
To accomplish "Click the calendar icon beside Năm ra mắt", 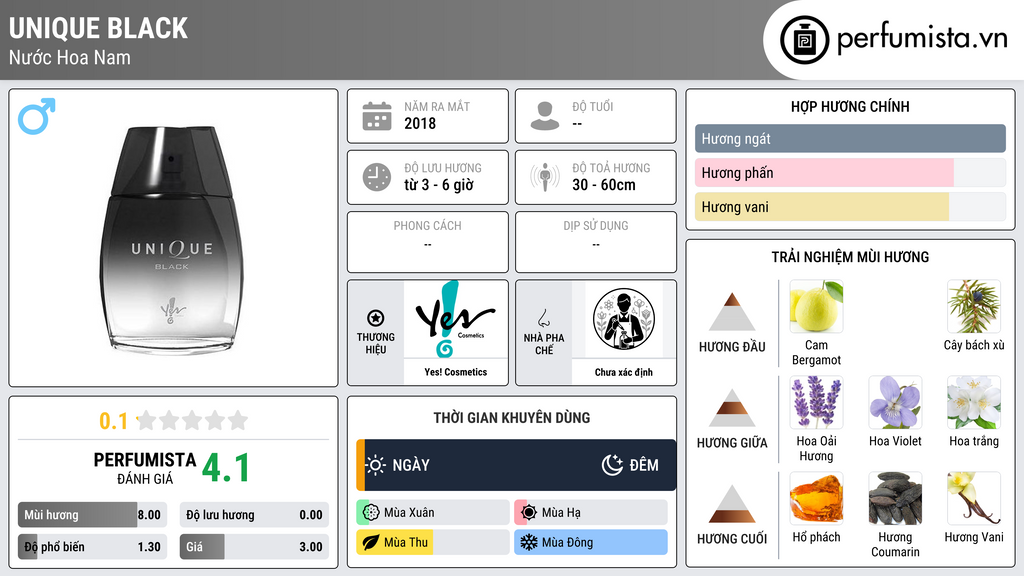I will (x=377, y=116).
